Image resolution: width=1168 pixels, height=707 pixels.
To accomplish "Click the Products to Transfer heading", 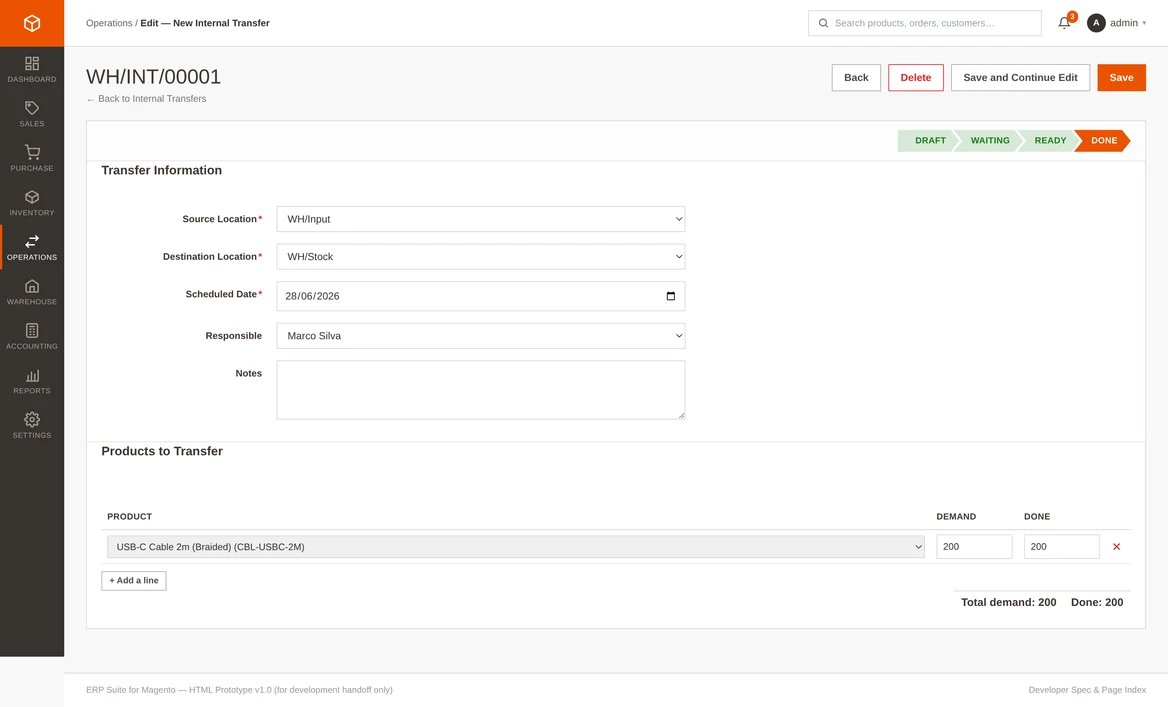I will (x=162, y=451).
